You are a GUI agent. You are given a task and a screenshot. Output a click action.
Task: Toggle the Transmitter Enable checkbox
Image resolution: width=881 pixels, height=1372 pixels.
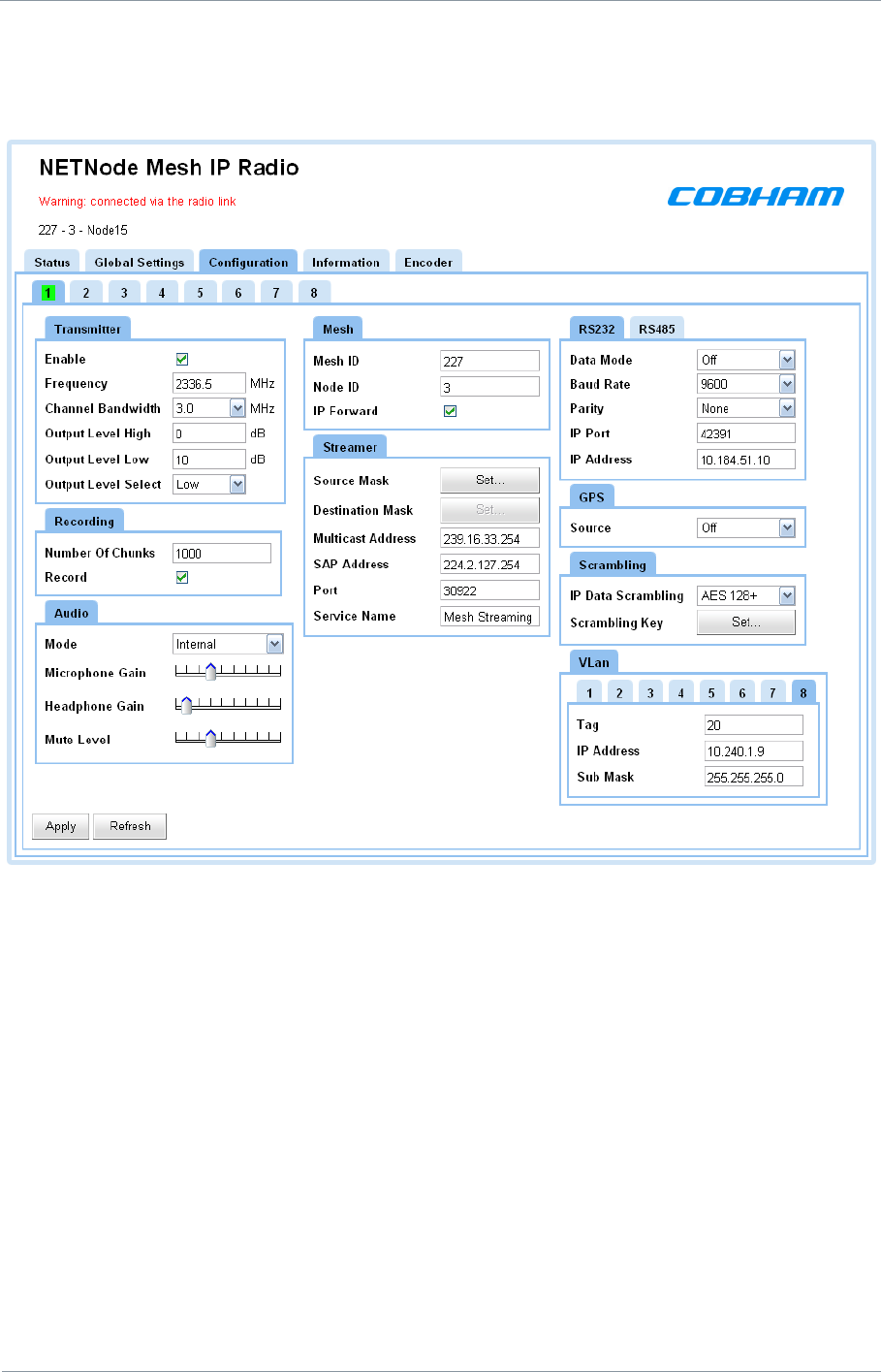[182, 360]
